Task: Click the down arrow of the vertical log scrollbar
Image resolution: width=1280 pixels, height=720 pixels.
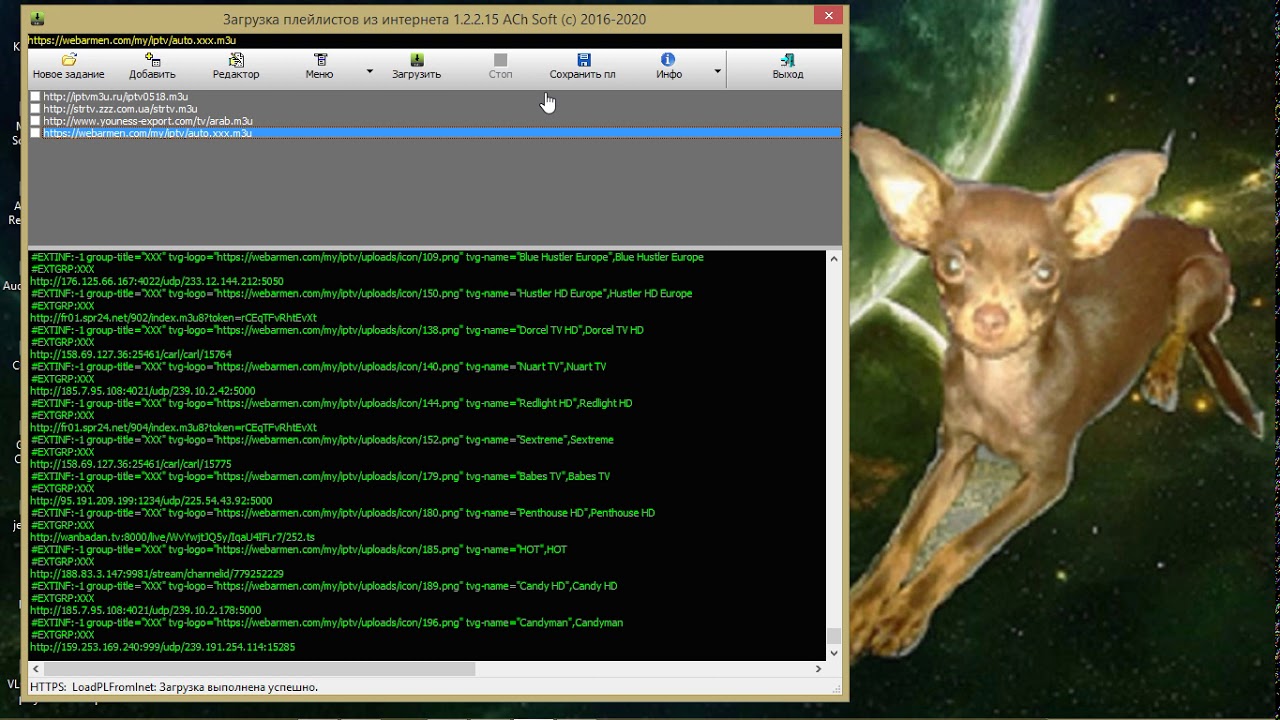Action: click(x=834, y=653)
